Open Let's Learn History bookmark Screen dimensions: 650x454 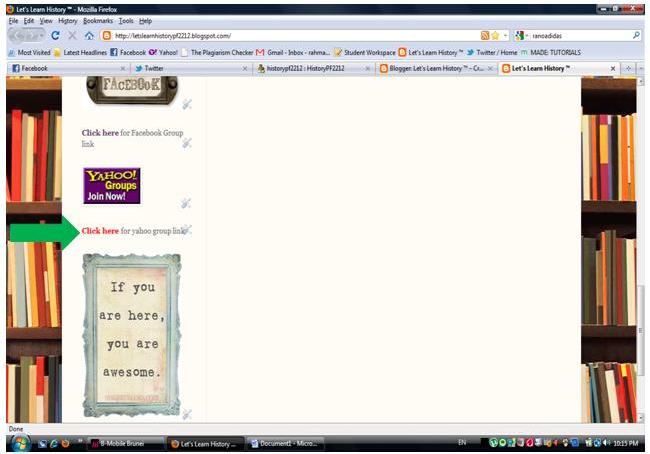tap(431, 53)
